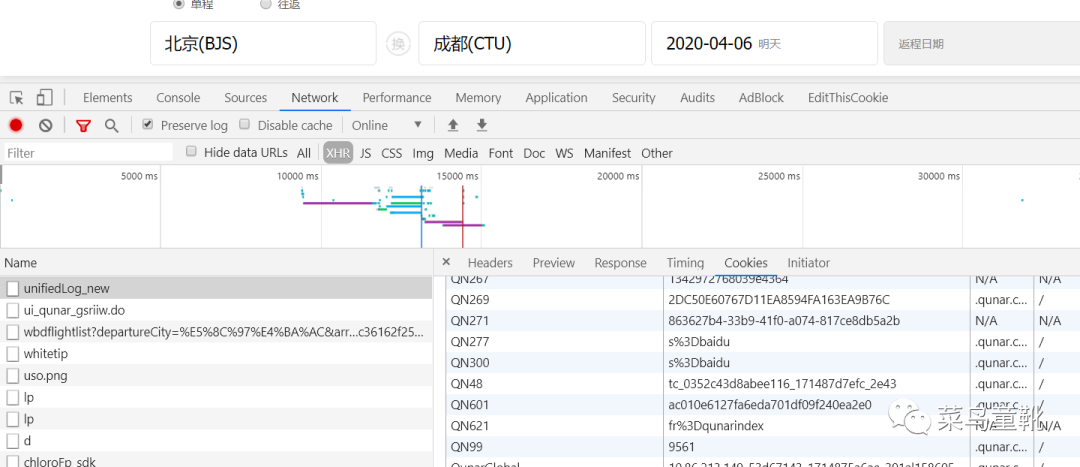Click the unifiedLog_new file icon
Screen dimensions: 1080x467
coord(13,289)
